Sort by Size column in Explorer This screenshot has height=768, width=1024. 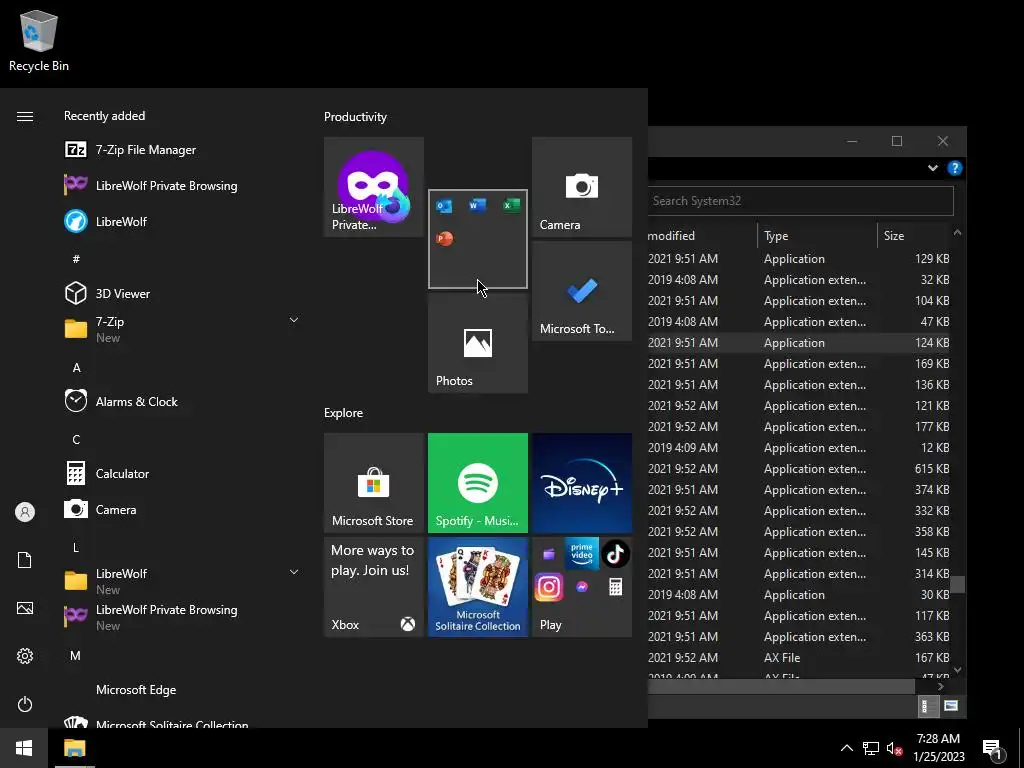point(913,236)
